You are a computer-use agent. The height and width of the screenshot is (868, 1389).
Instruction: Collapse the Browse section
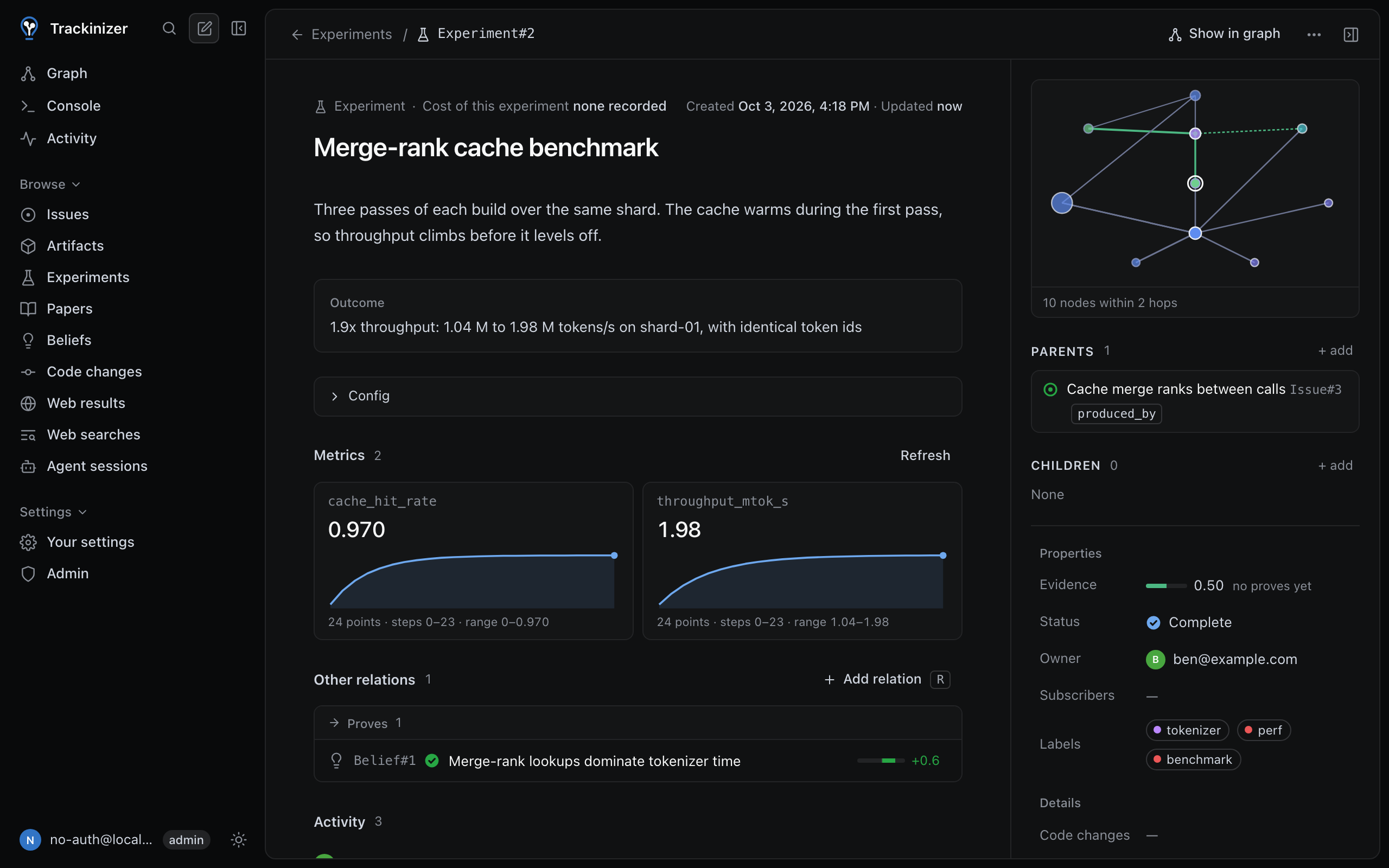[50, 184]
